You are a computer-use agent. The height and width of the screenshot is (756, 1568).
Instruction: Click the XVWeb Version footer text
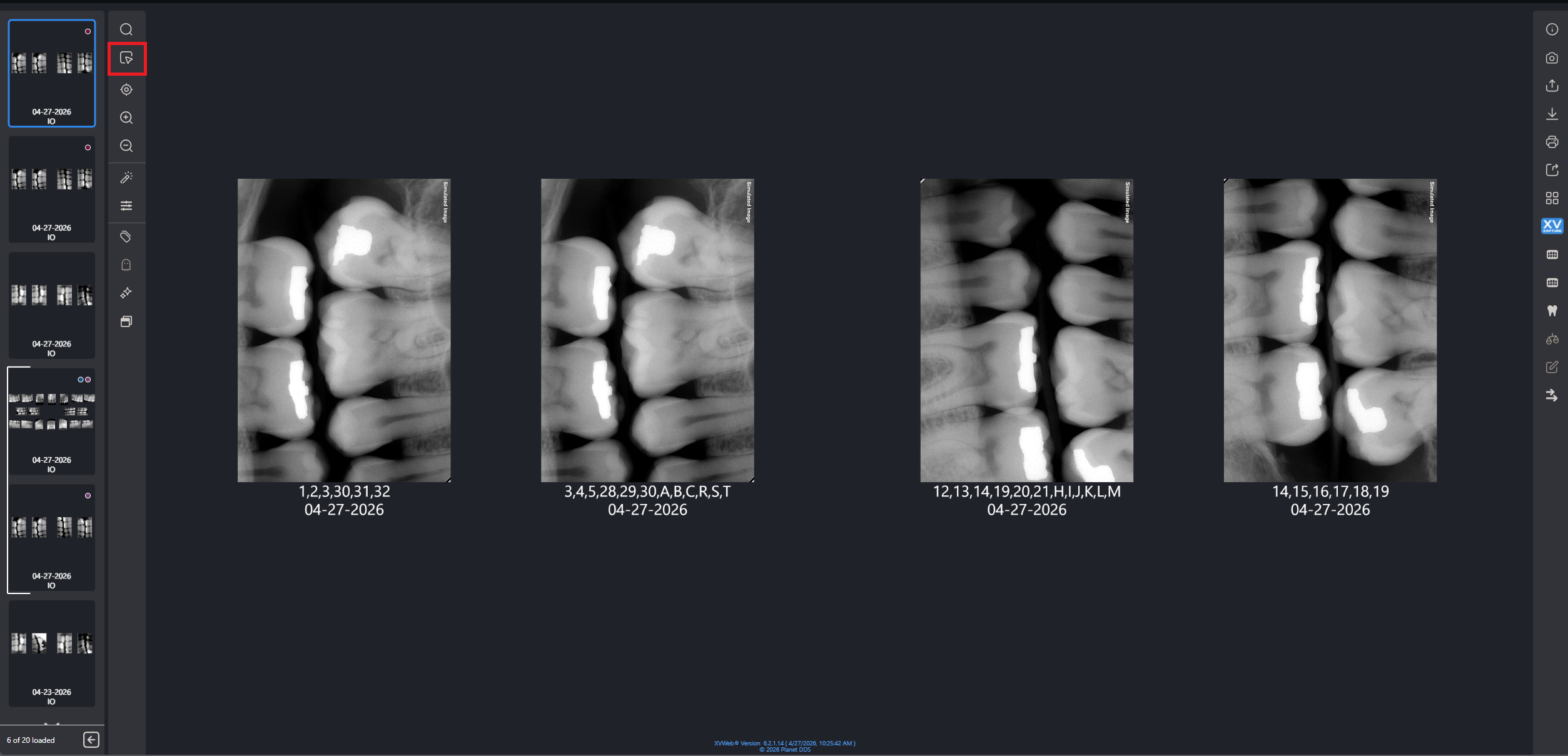click(x=785, y=743)
